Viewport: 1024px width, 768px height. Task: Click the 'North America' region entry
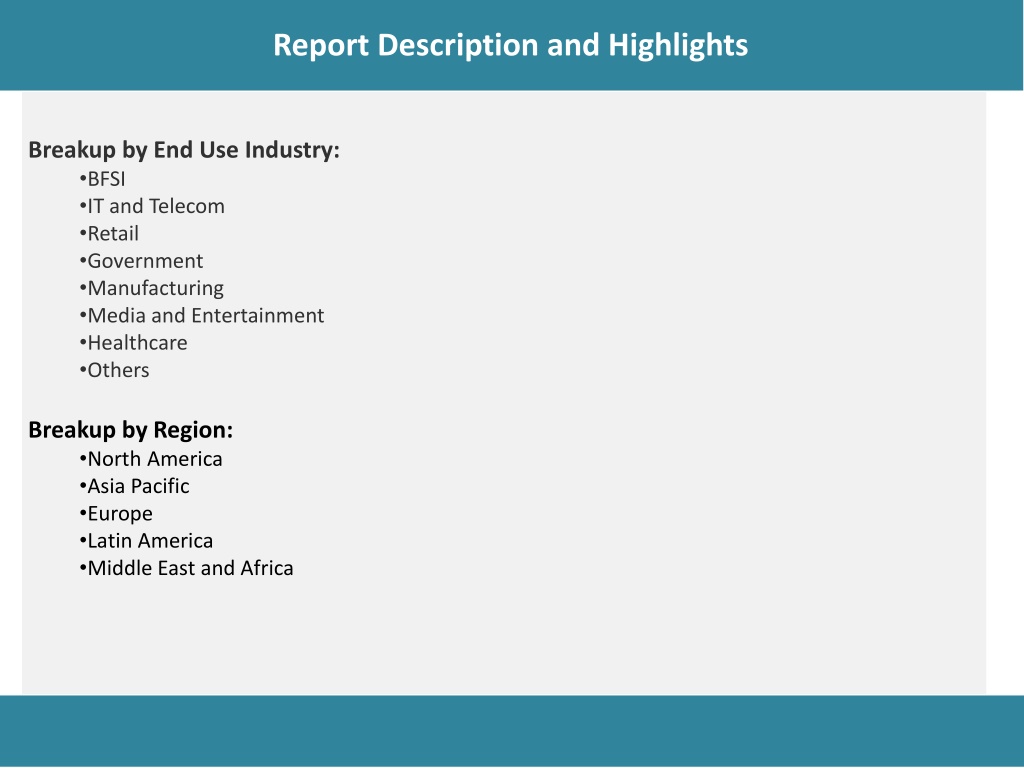(x=151, y=459)
